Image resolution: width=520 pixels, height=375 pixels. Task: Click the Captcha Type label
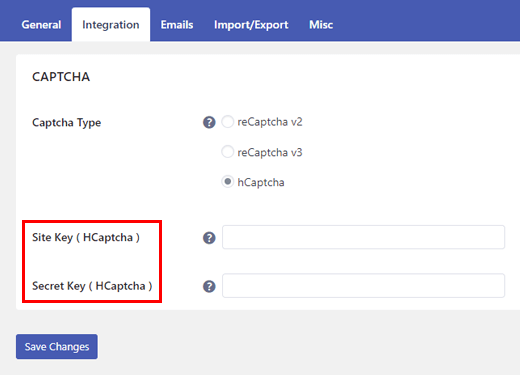[x=66, y=123]
